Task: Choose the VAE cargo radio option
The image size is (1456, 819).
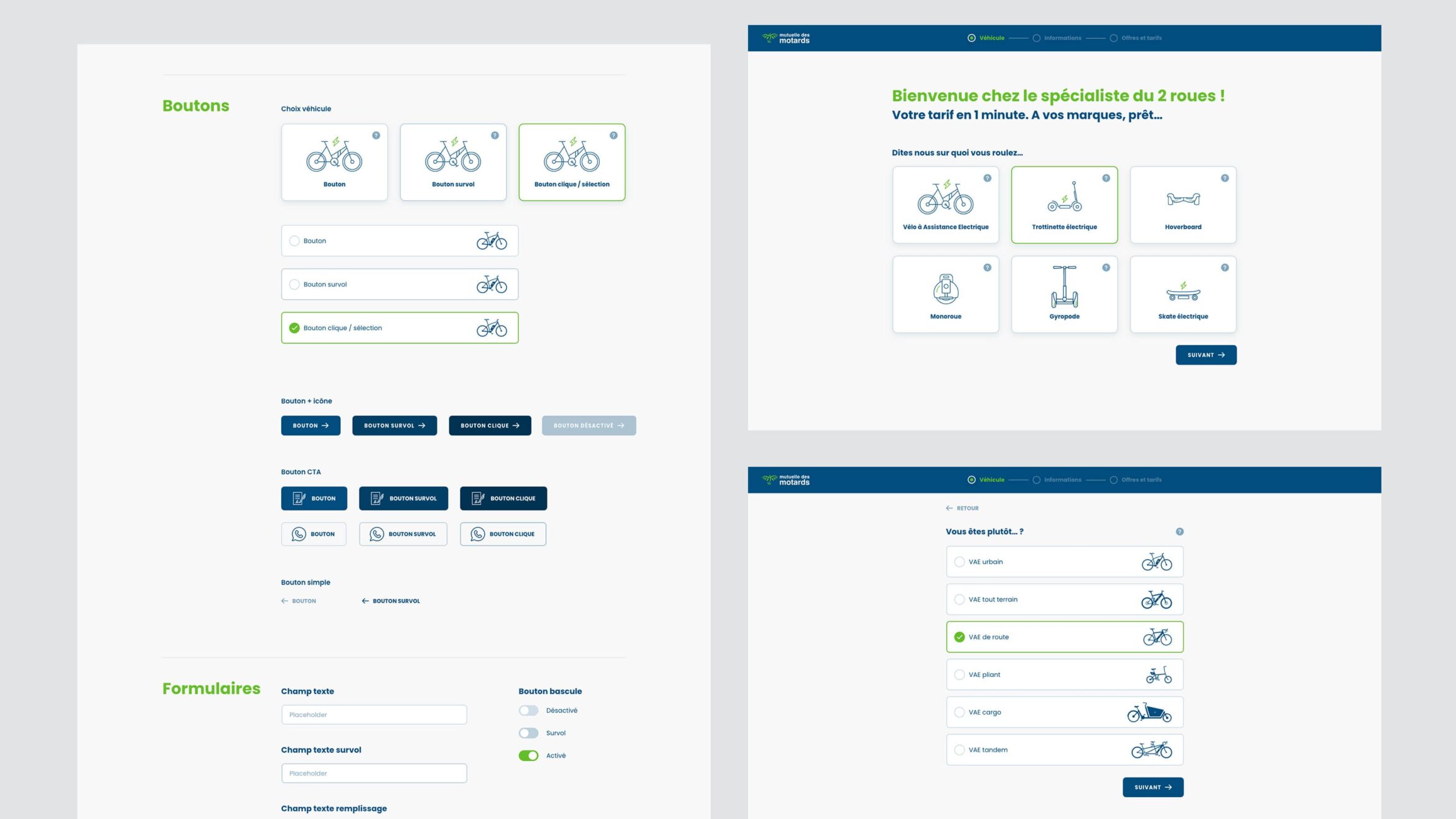Action: 959,712
